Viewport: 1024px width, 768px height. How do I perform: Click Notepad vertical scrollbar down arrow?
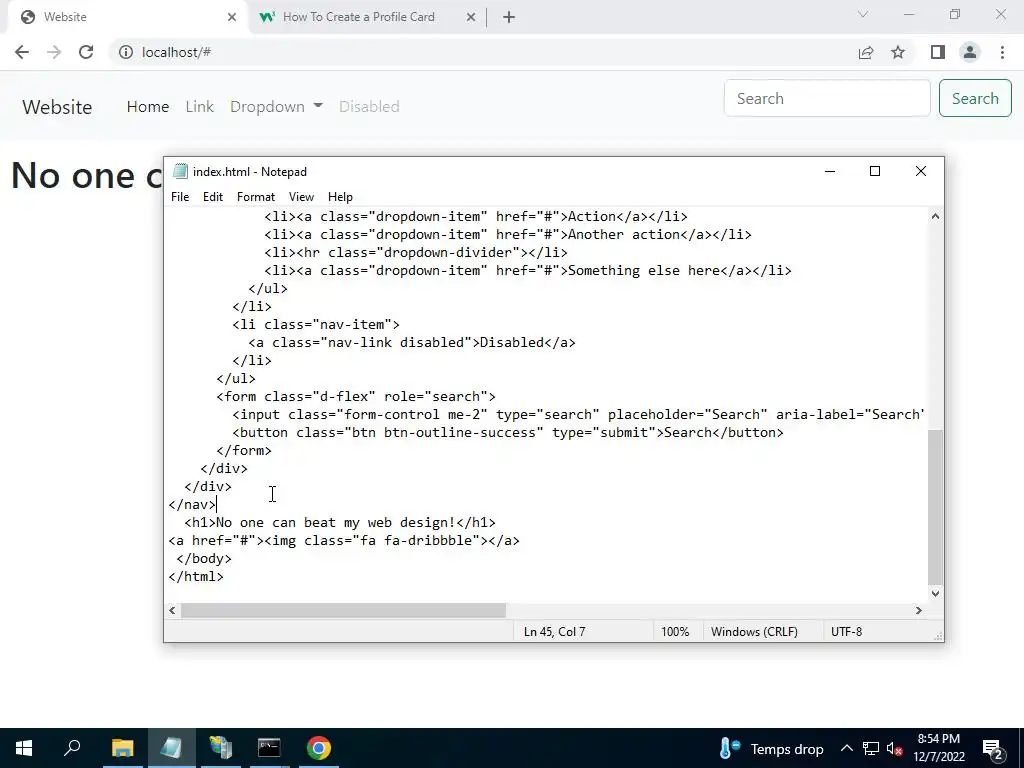[x=935, y=593]
